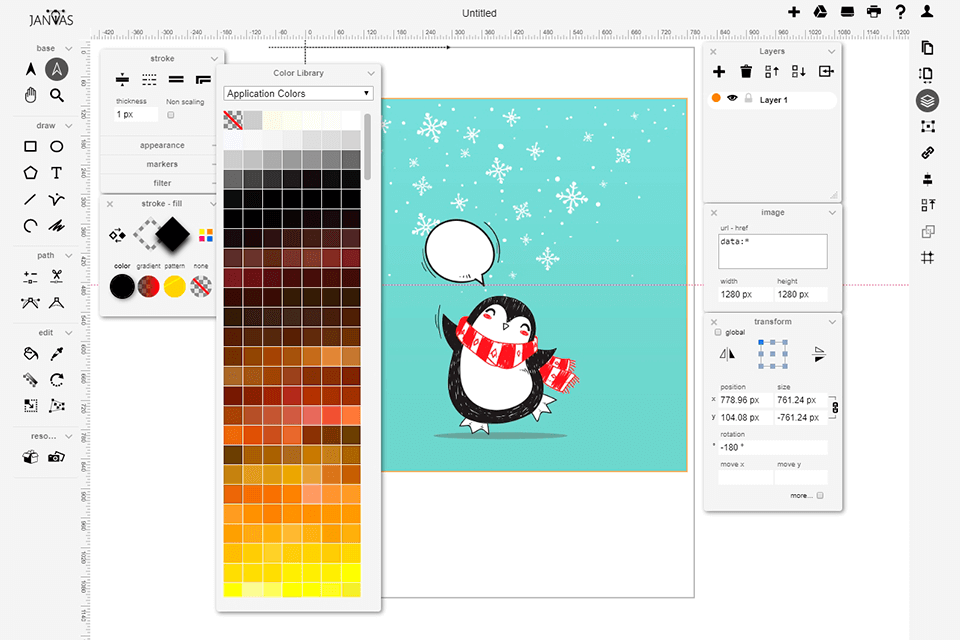This screenshot has height=640, width=960.
Task: Pick the transparent no-color swatch
Action: (x=233, y=120)
